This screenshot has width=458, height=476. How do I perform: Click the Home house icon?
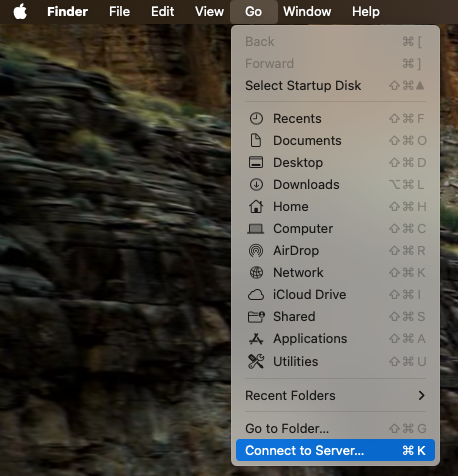pyautogui.click(x=256, y=207)
